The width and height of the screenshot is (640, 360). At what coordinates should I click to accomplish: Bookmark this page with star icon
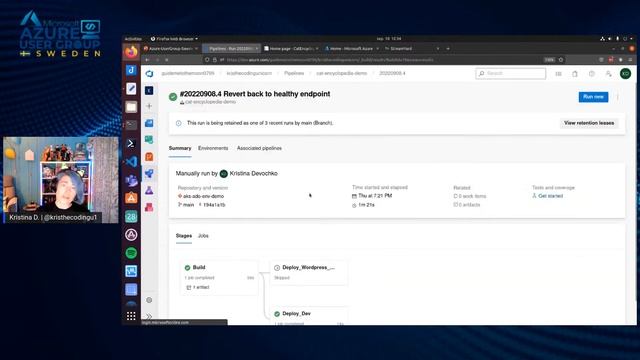point(561,60)
